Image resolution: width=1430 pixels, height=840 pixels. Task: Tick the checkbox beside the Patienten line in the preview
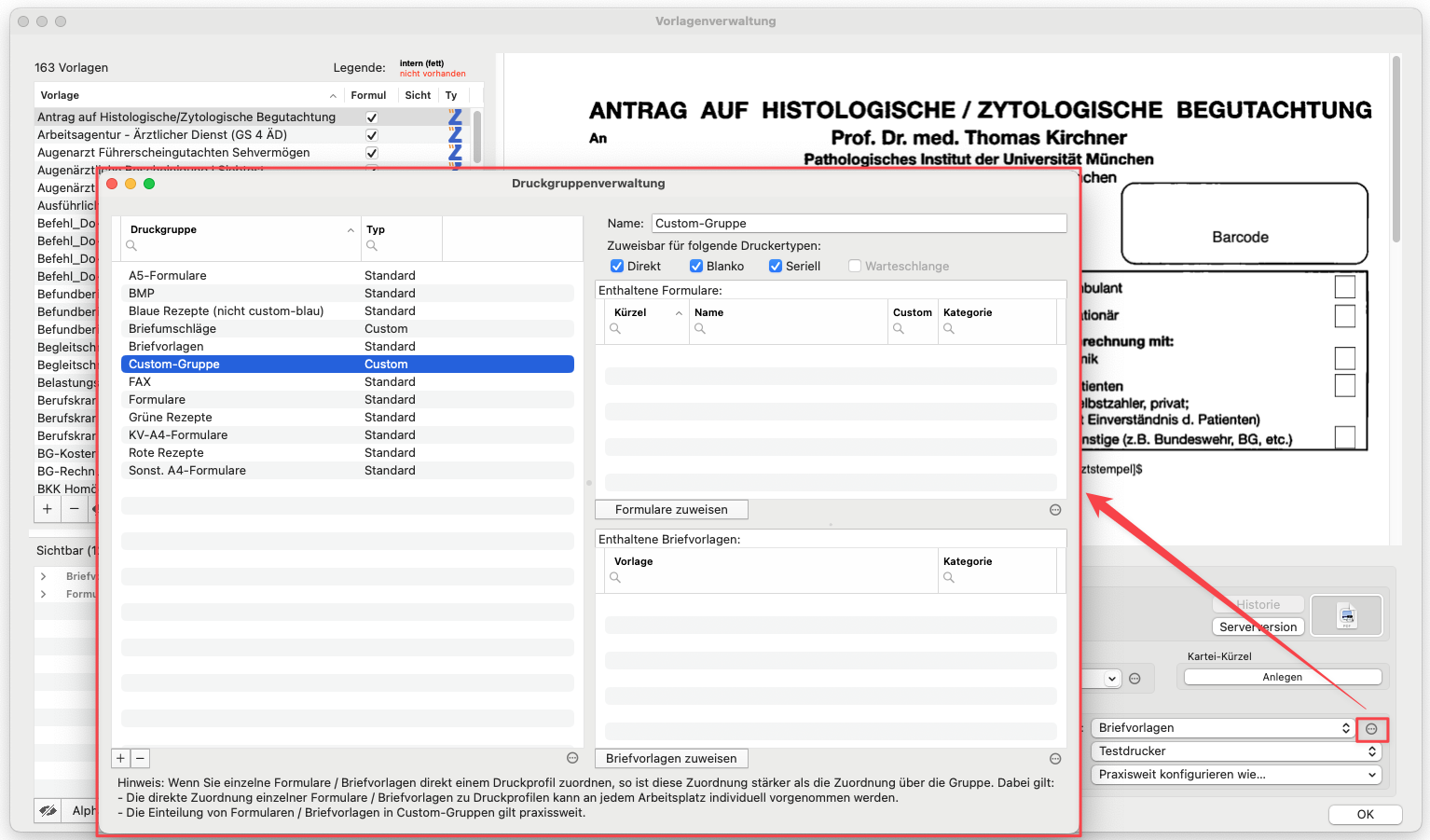pos(1345,385)
